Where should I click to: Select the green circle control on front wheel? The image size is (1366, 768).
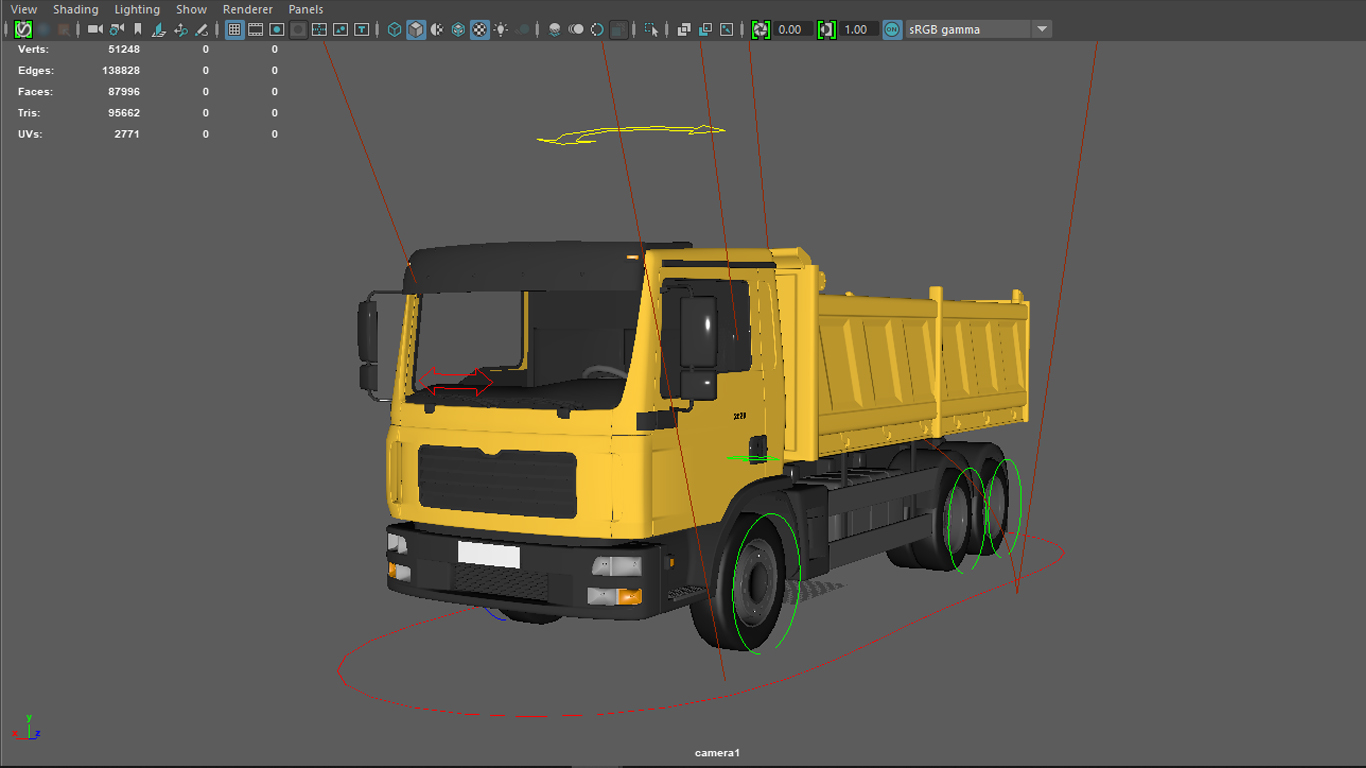[767, 583]
